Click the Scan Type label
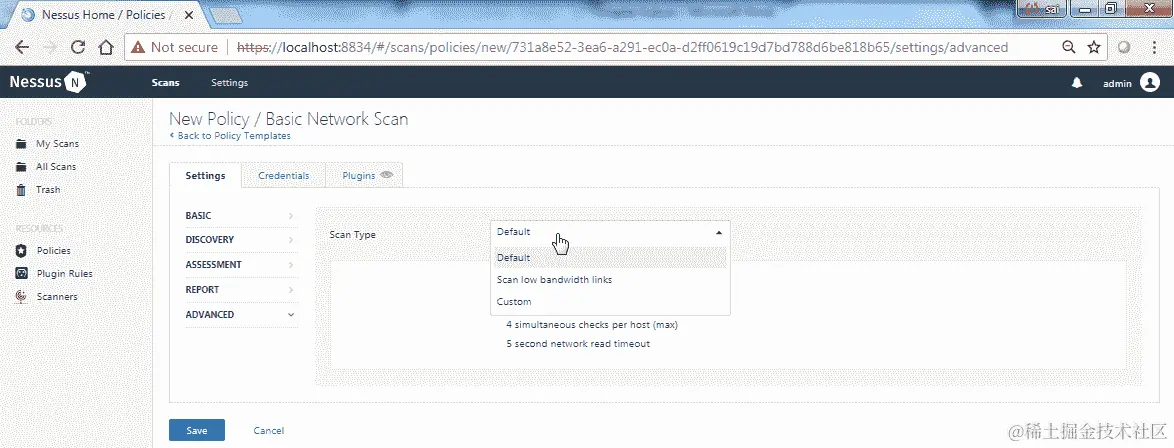The image size is (1174, 448). pos(353,234)
